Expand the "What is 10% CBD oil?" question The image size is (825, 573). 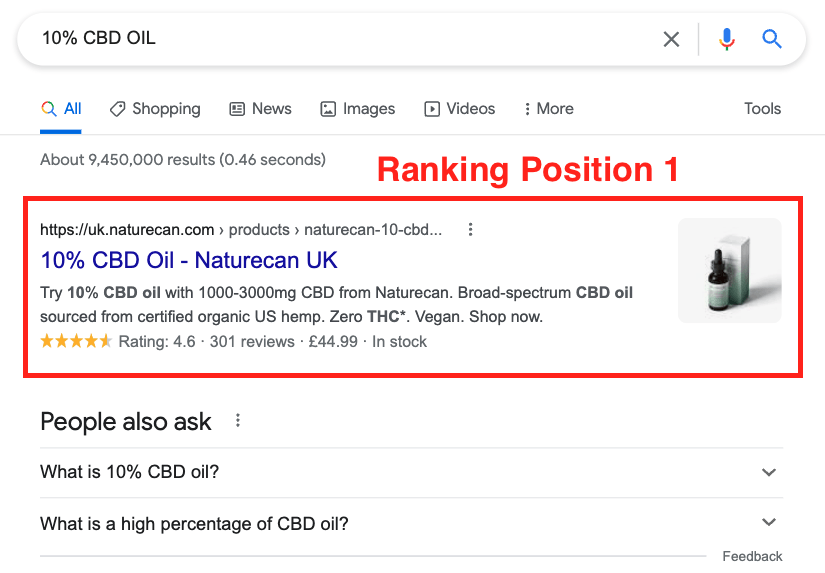coord(411,472)
